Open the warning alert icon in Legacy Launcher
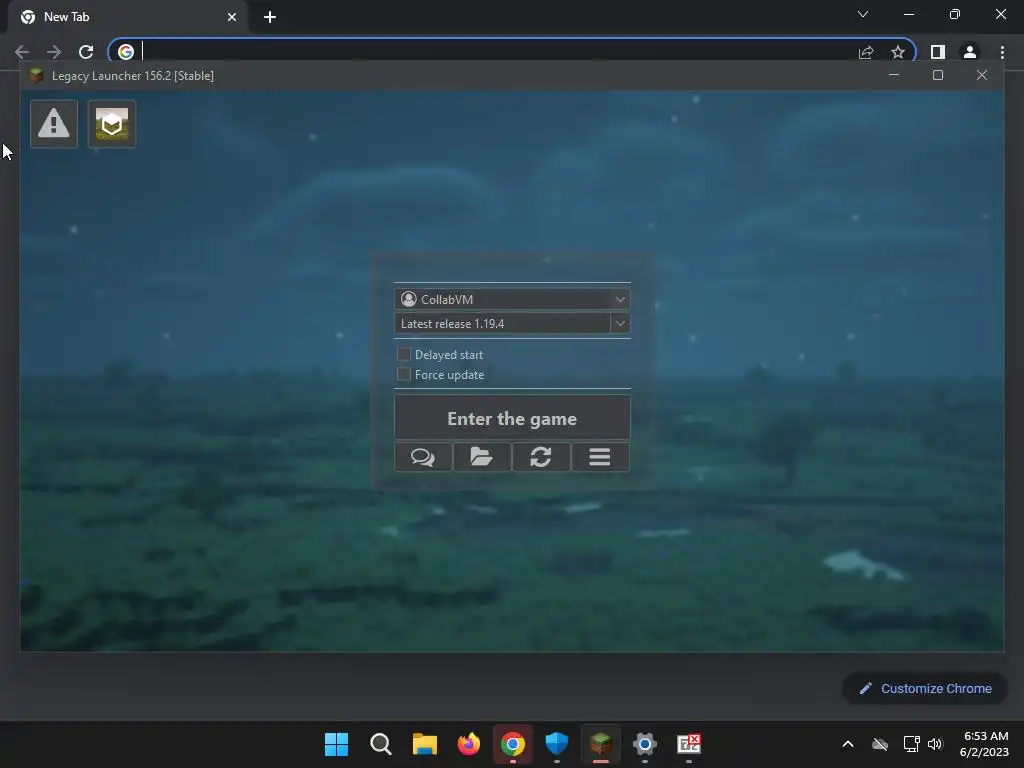 [x=54, y=123]
